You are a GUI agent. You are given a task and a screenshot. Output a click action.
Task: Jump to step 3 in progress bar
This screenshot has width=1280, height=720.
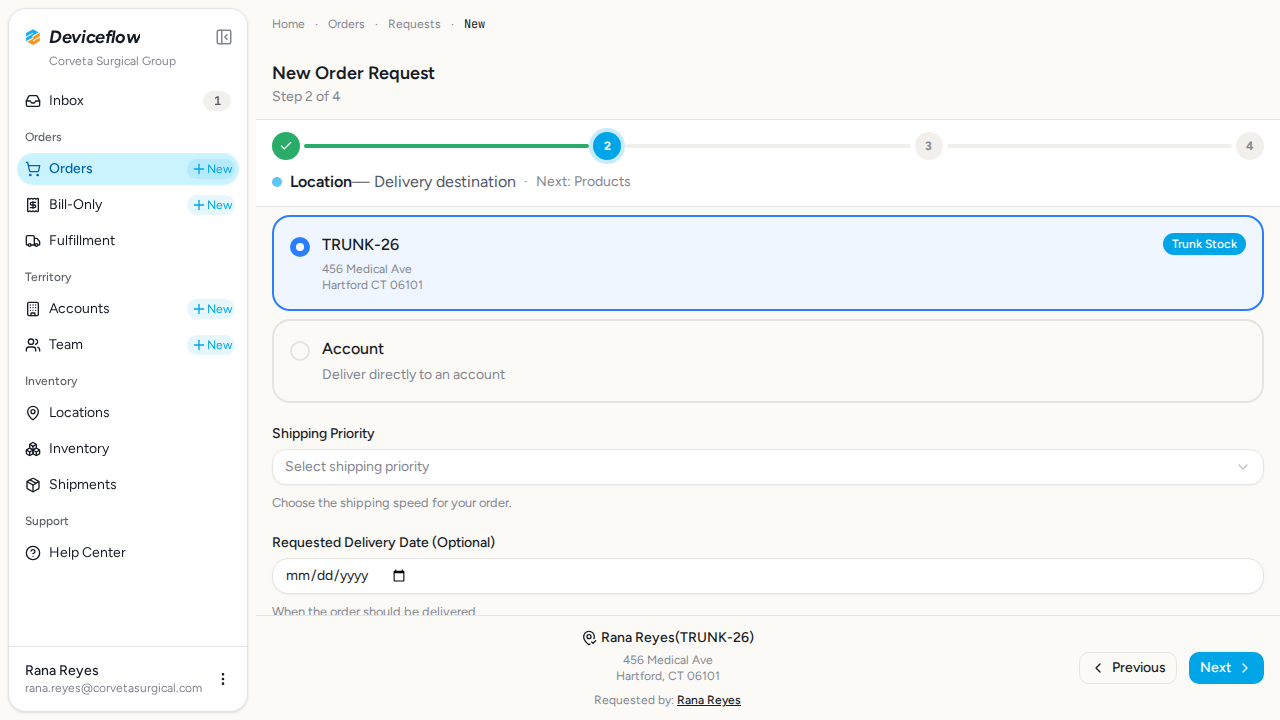[928, 146]
